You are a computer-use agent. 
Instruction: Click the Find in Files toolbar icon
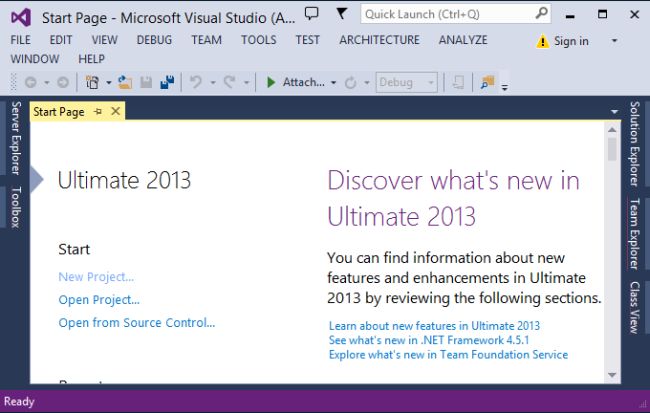click(x=488, y=83)
